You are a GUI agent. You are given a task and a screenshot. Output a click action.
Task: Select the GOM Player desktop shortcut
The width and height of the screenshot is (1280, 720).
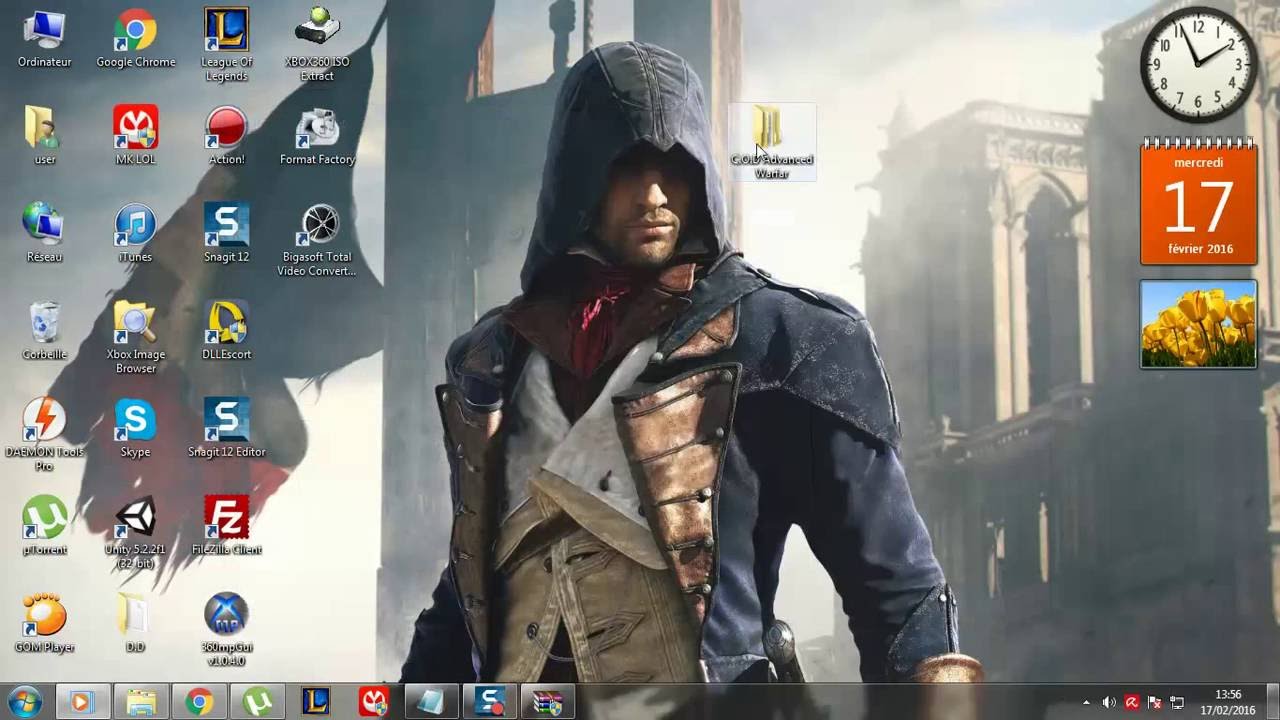(44, 624)
